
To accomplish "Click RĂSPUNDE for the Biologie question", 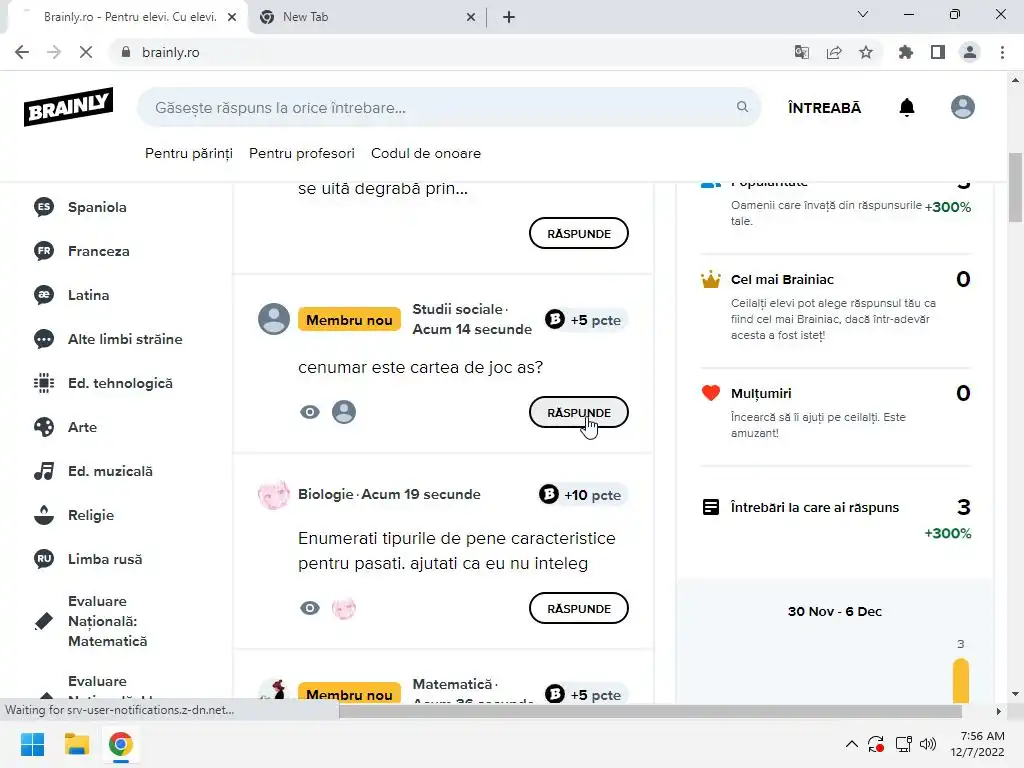I will [x=579, y=609].
